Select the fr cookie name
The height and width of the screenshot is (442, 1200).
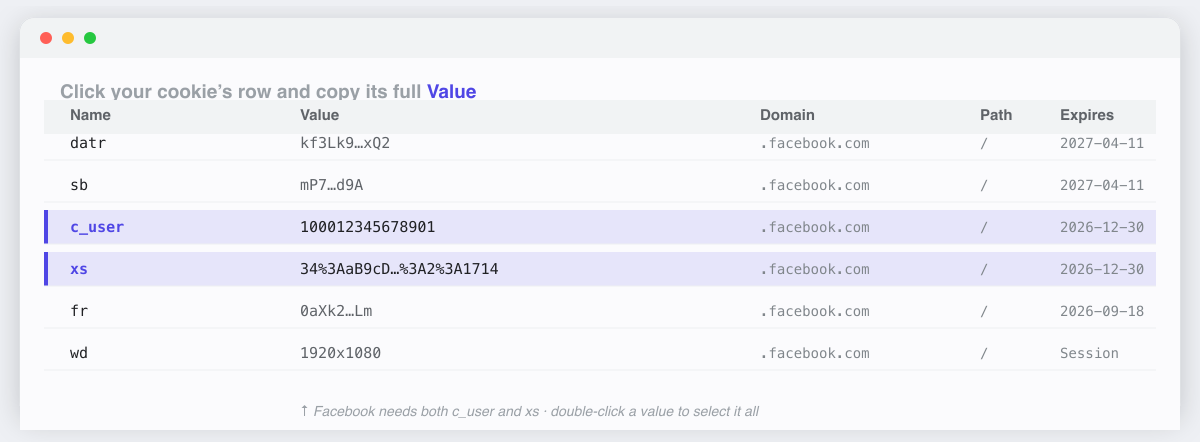tap(79, 311)
